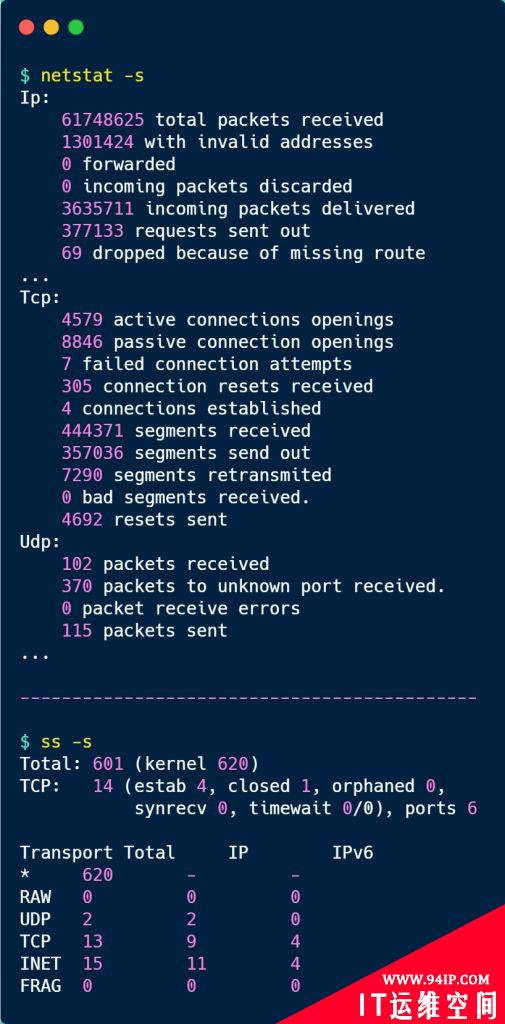This screenshot has width=505, height=1024.
Task: Select the 4692 resets sent line
Action: click(144, 519)
